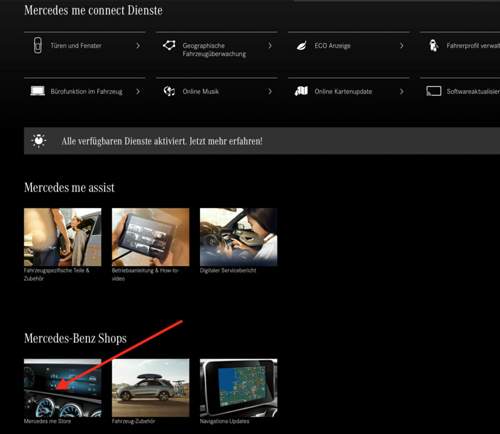The width and height of the screenshot is (500, 434).
Task: Expand Türen und Fenster chevron
Action: point(138,46)
